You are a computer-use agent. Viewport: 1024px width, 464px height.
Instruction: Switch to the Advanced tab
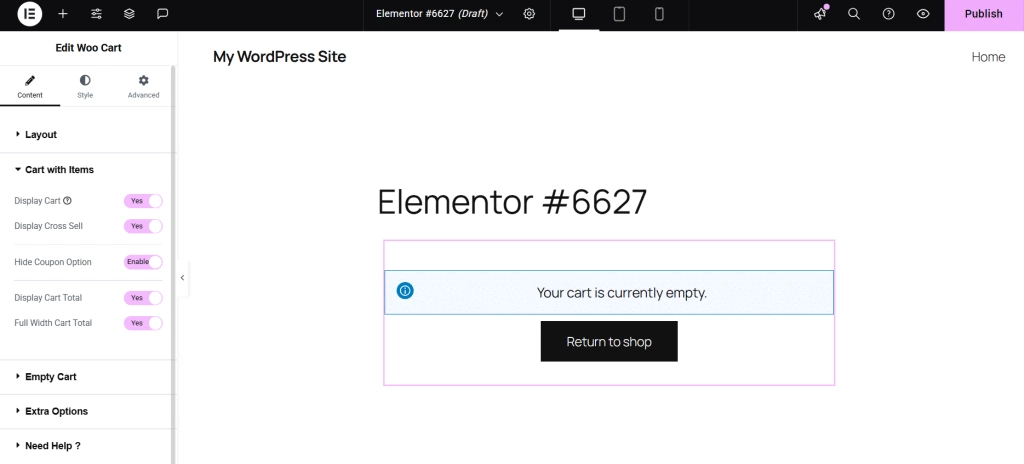[143, 86]
